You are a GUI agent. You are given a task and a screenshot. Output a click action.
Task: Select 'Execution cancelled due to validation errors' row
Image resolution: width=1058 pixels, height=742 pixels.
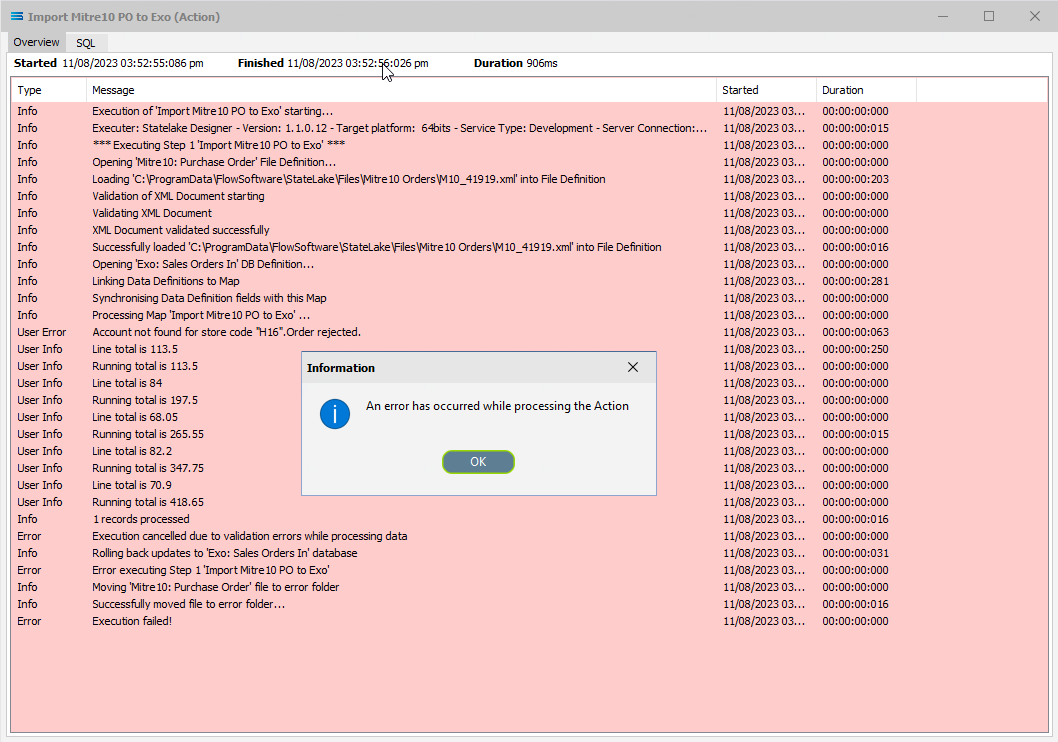click(529, 536)
